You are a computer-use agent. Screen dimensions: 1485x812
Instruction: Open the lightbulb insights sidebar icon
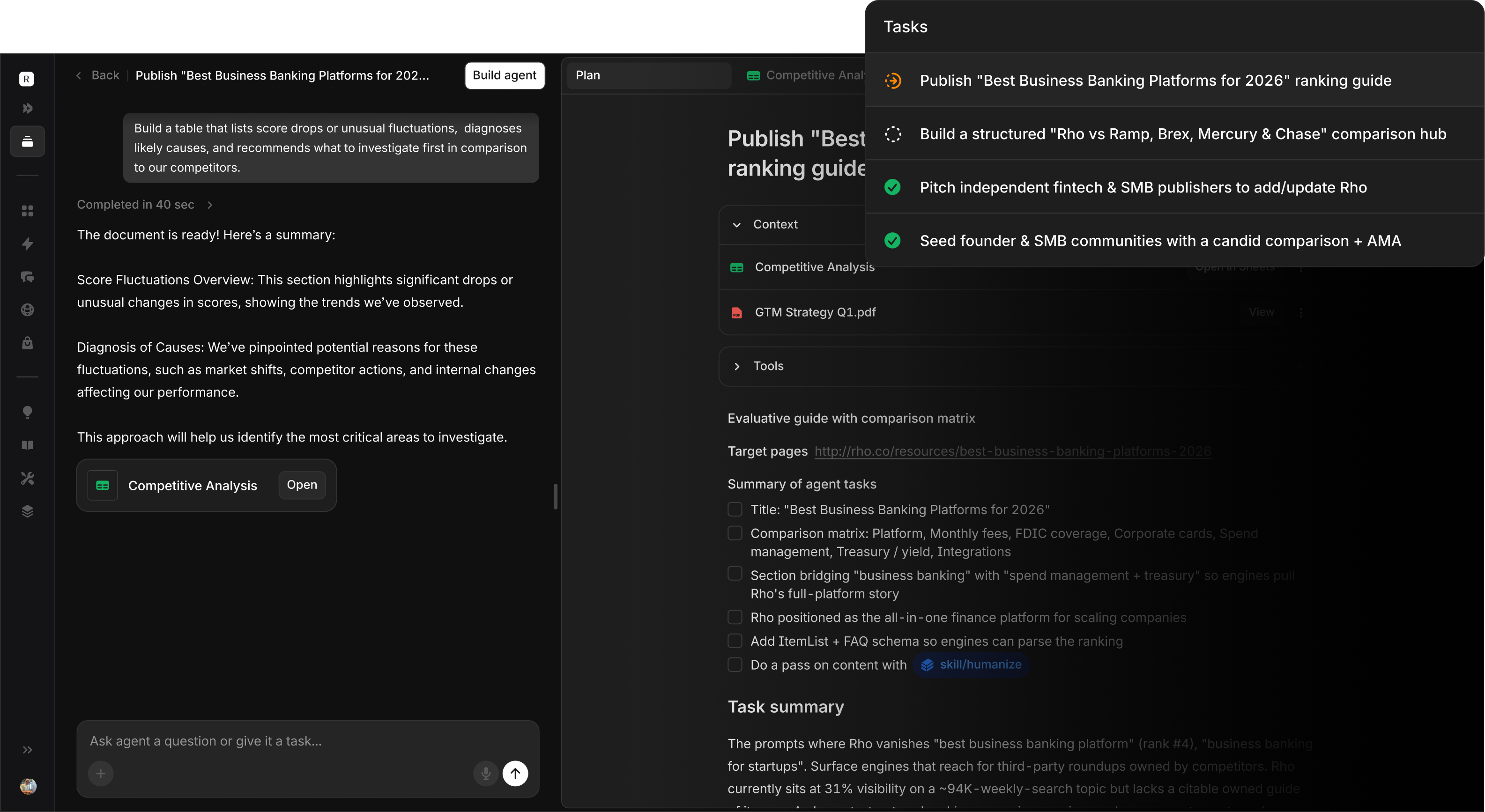27,412
